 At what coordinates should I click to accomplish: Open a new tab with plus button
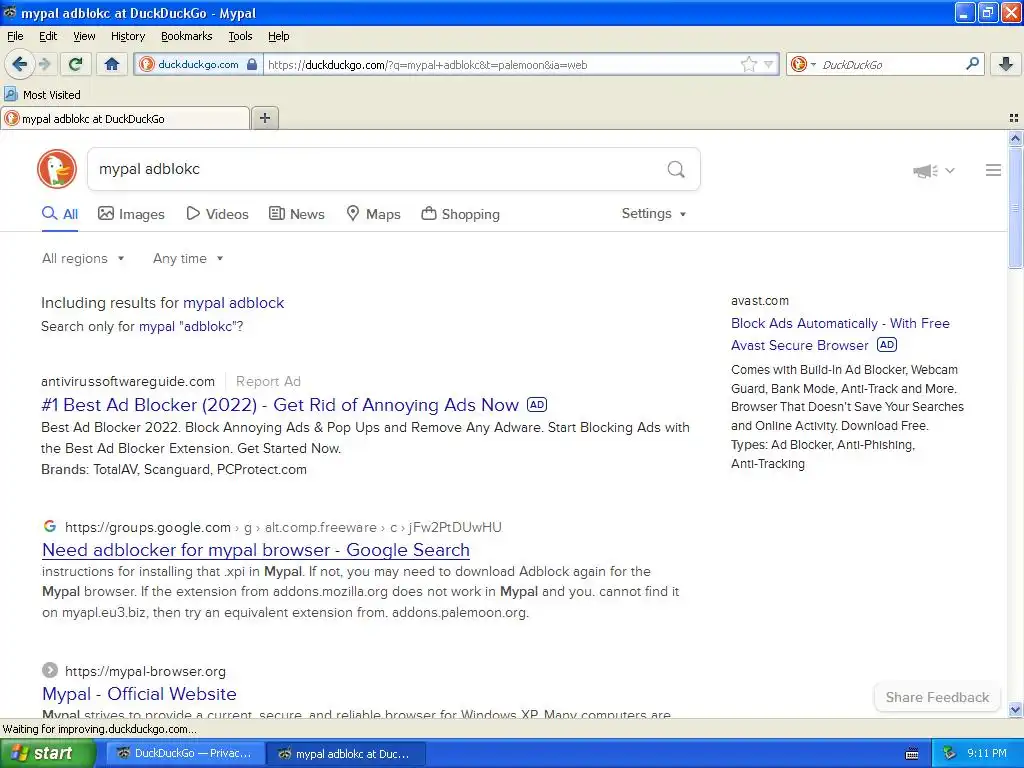[265, 118]
